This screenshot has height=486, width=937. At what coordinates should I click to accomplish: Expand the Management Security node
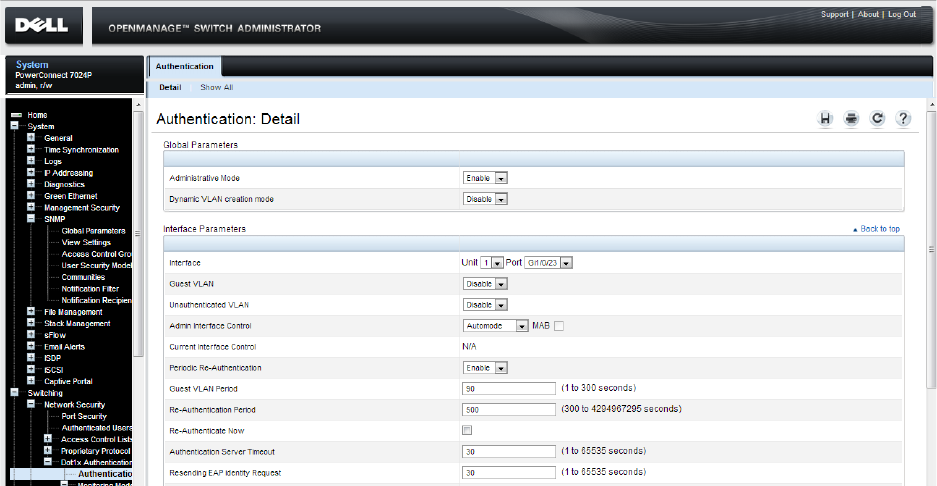[x=31, y=207]
